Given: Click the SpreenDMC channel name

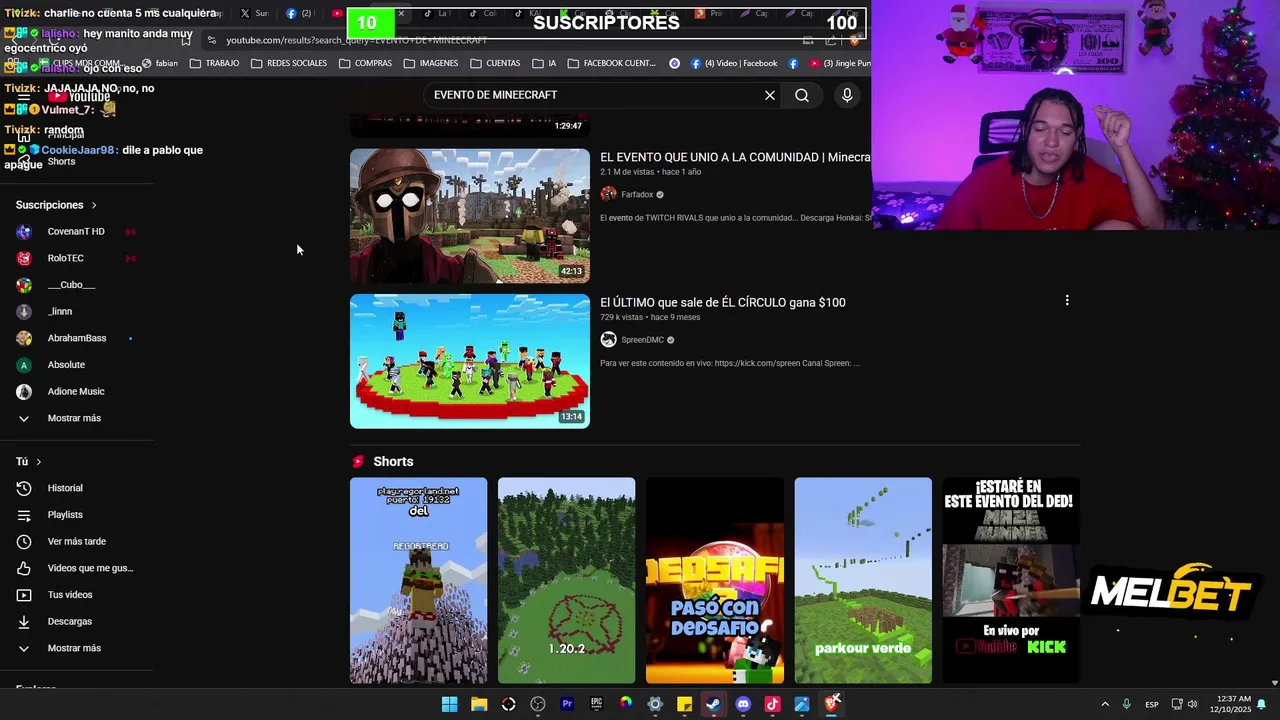Looking at the screenshot, I should pos(642,340).
